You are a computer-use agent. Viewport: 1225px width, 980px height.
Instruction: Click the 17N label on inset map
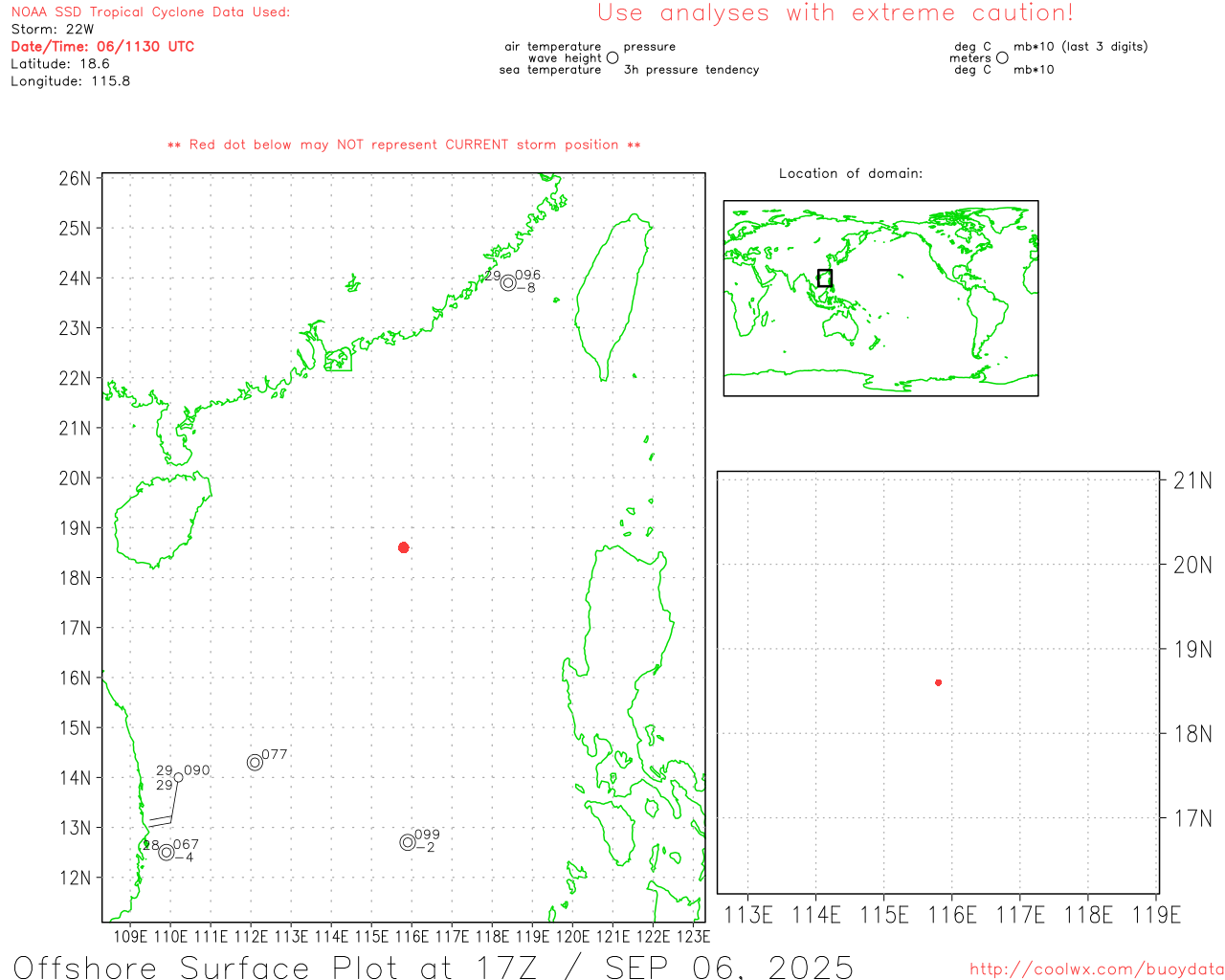pyautogui.click(x=1192, y=818)
